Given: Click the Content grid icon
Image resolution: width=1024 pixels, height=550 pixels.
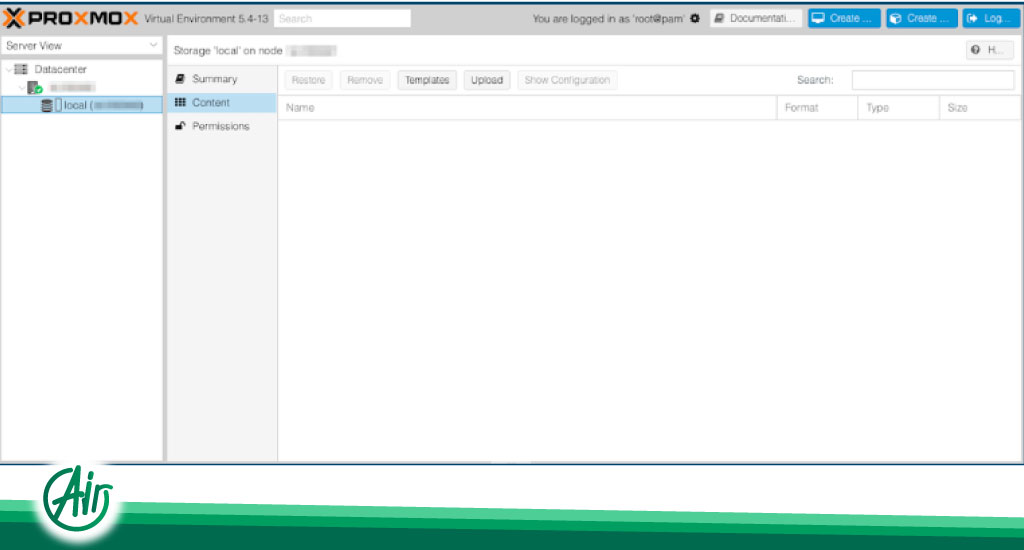Looking at the screenshot, I should coord(180,102).
